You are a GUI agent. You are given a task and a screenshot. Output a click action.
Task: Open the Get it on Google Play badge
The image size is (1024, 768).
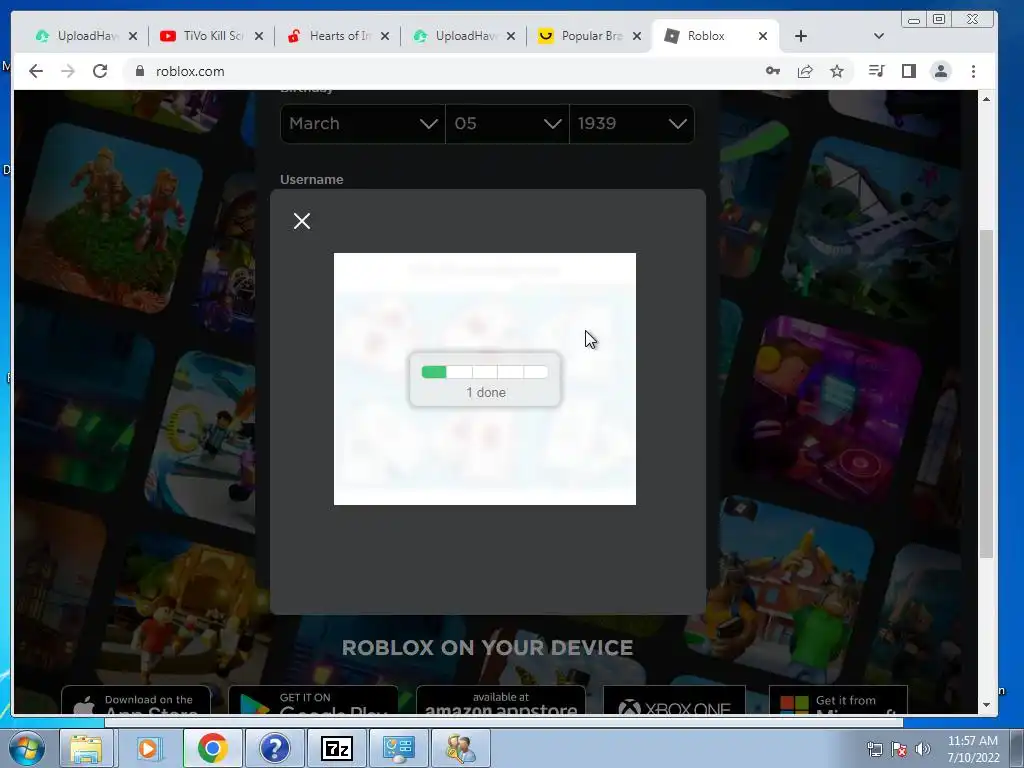tap(313, 700)
